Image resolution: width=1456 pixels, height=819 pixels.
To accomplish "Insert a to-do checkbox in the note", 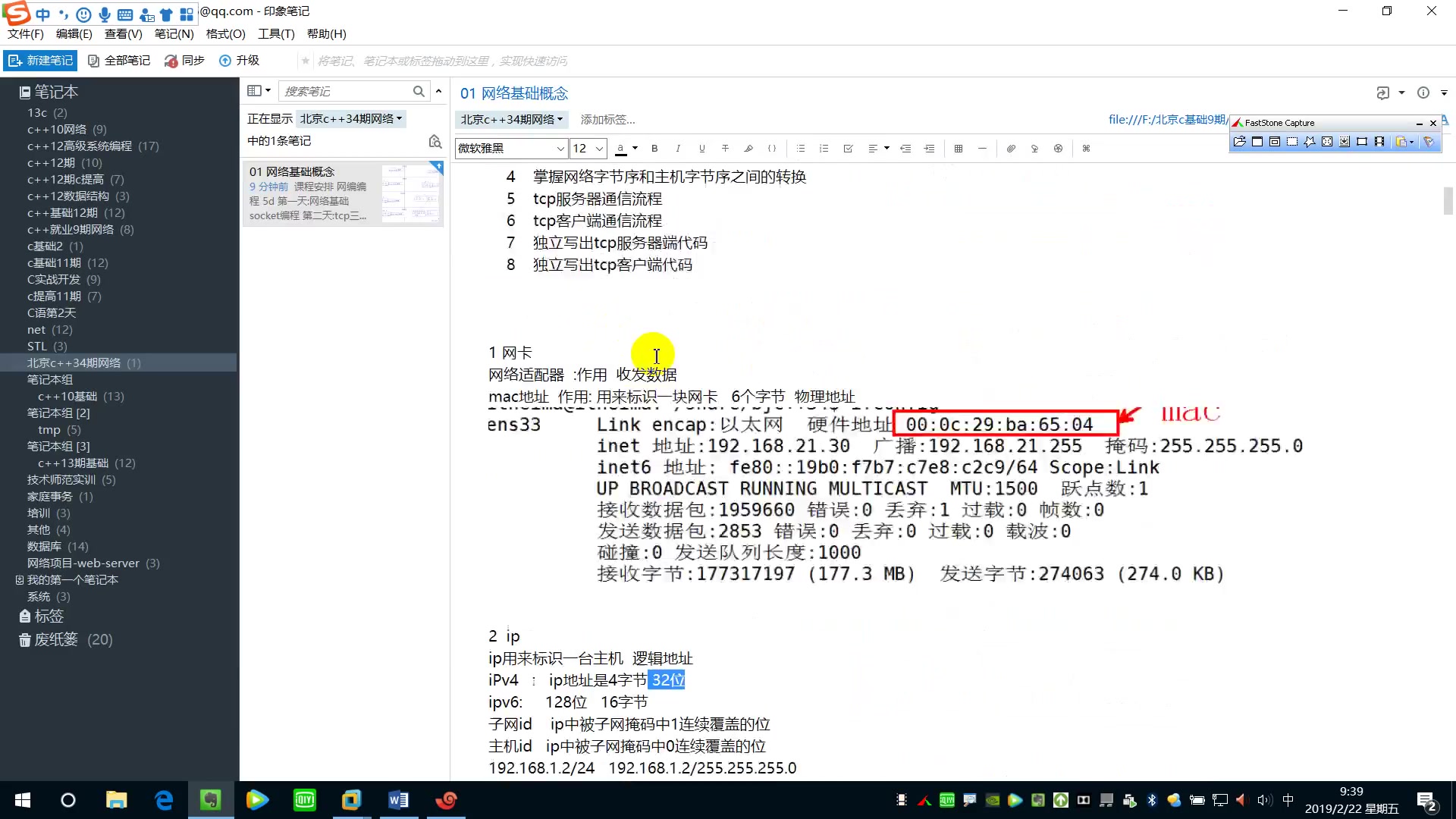I will [x=848, y=148].
